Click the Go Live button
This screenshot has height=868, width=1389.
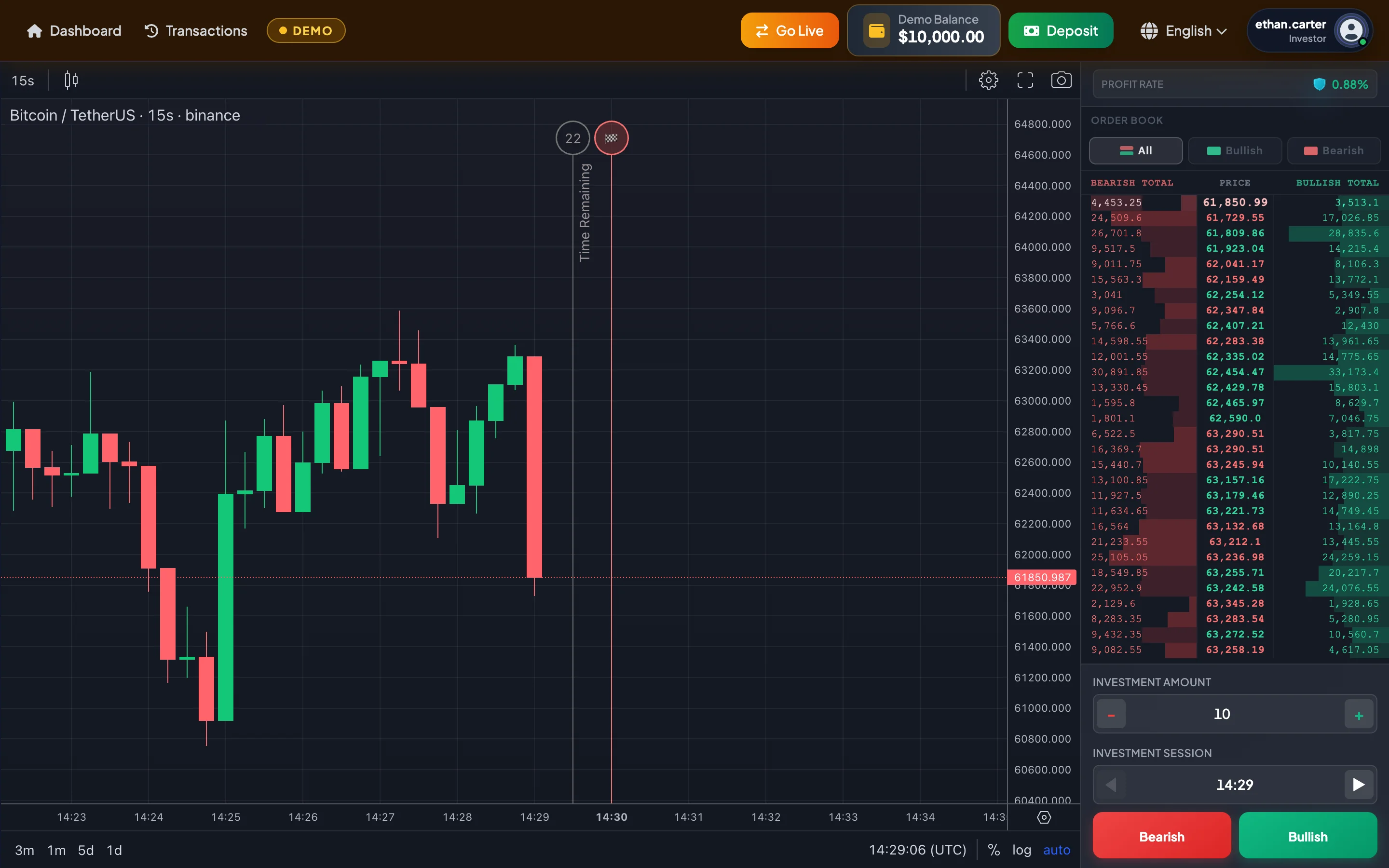(x=789, y=30)
